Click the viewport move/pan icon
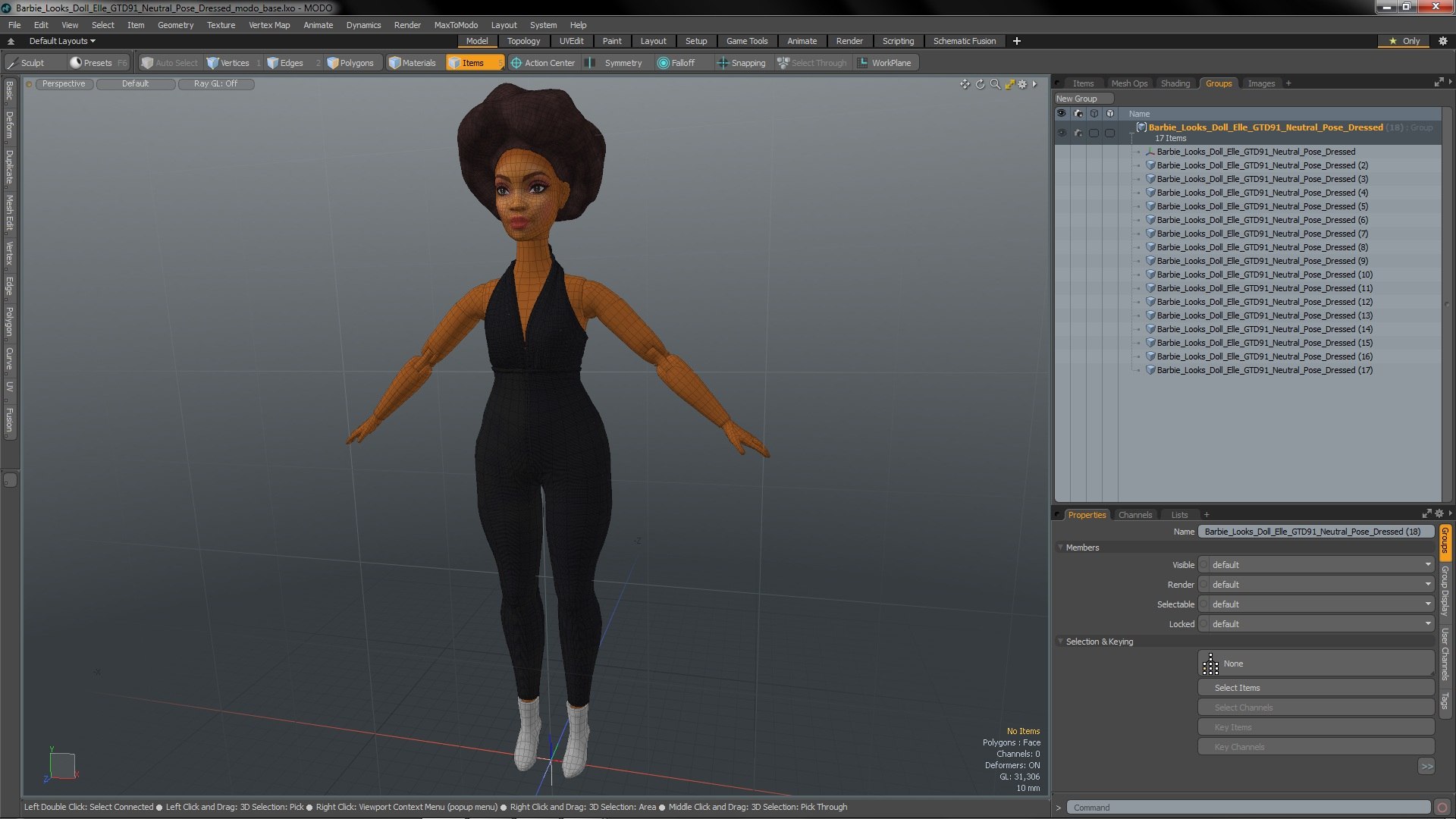 tap(965, 84)
